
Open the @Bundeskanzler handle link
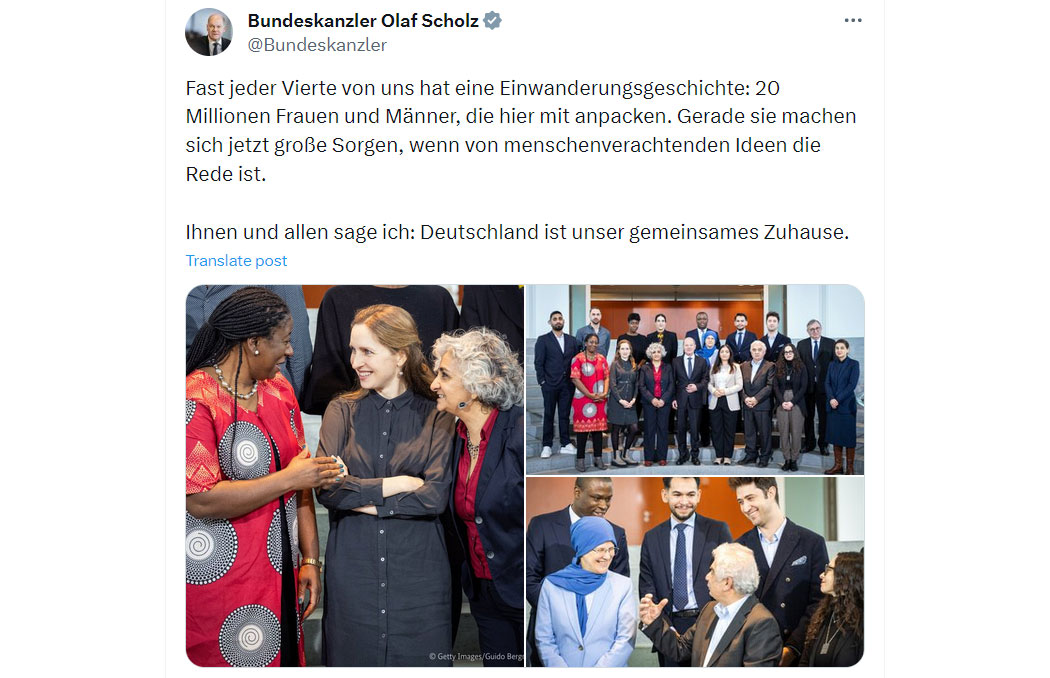tap(317, 45)
